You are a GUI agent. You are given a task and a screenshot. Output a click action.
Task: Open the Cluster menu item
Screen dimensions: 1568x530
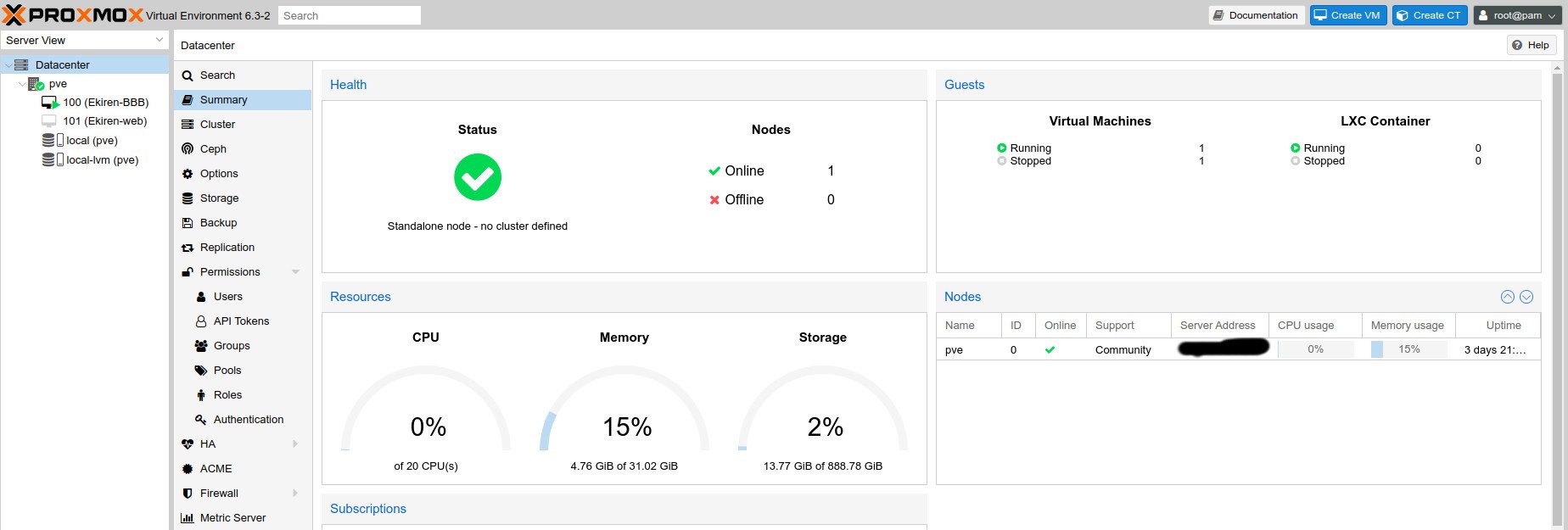243,125
